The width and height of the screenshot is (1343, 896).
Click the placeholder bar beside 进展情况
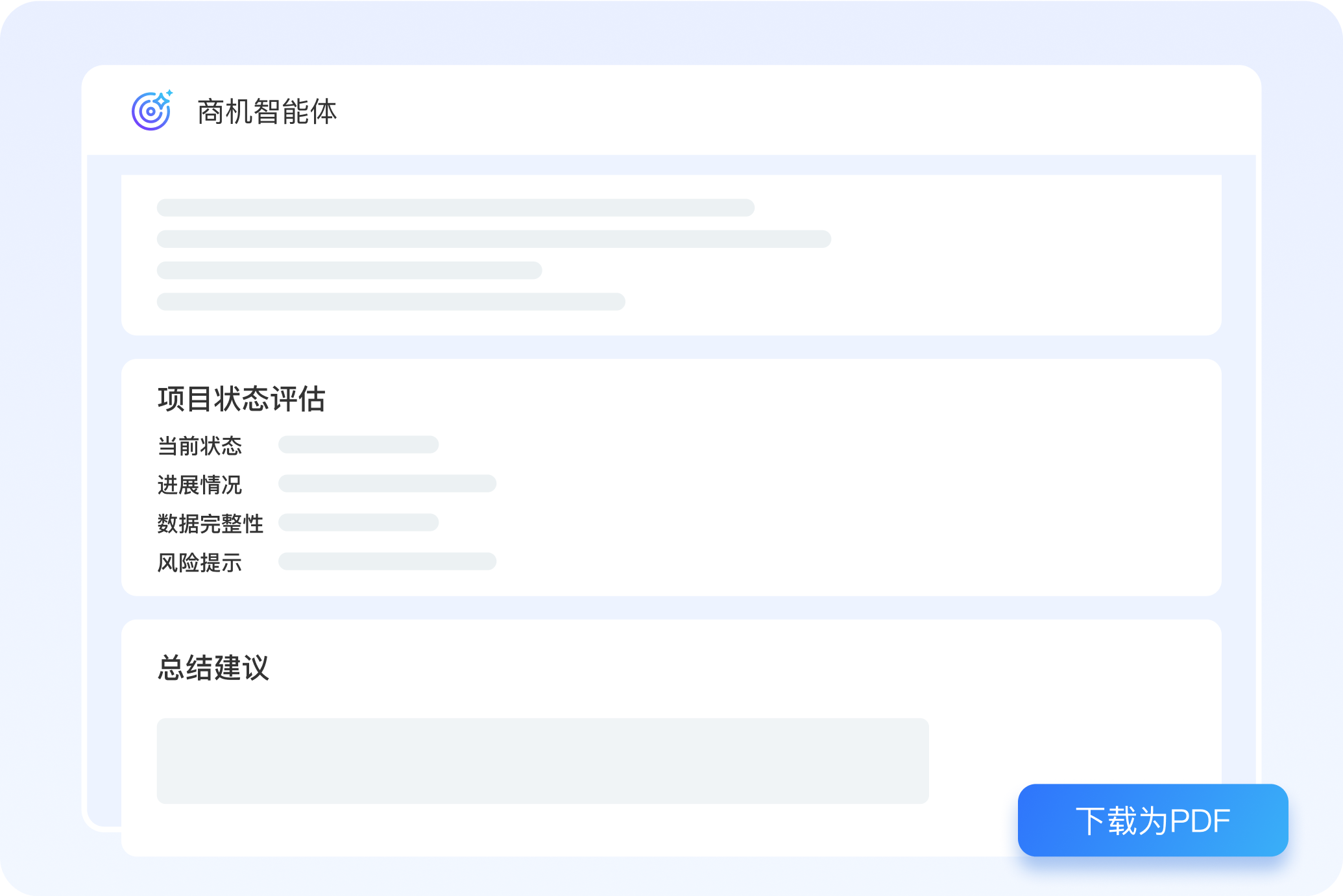[387, 483]
